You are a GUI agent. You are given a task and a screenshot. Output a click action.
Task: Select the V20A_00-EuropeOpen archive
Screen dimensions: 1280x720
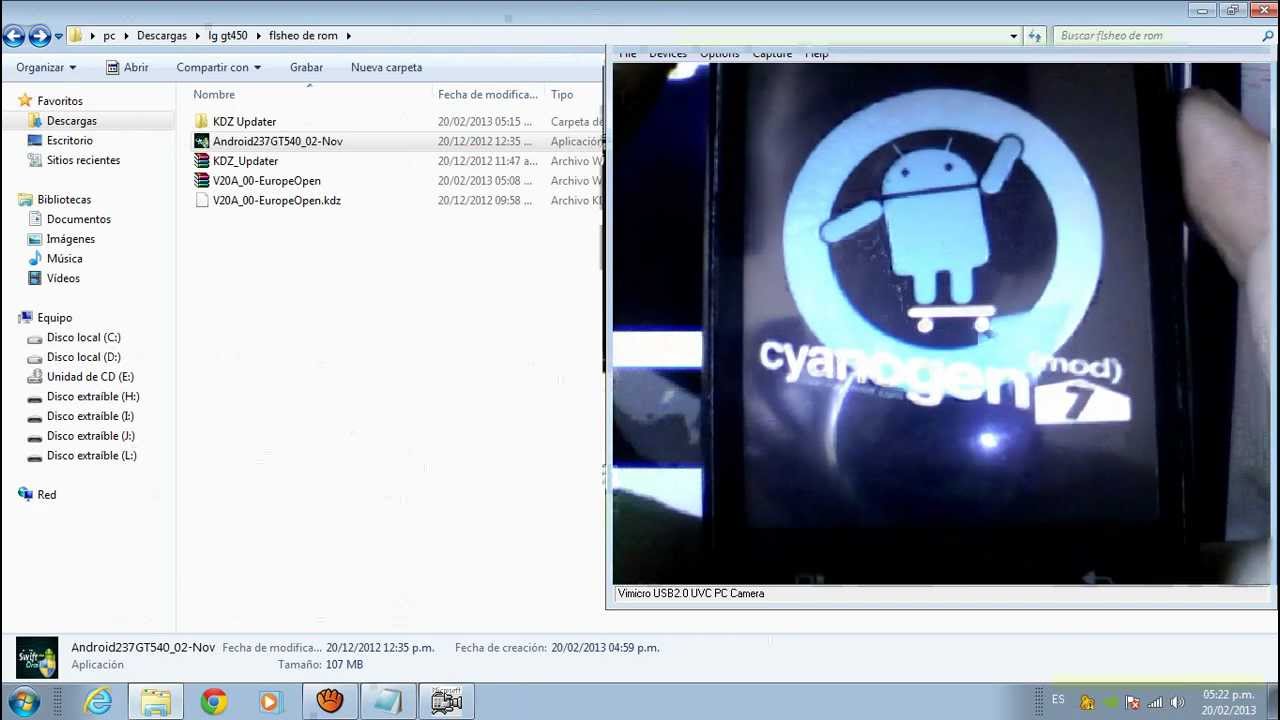(x=266, y=181)
